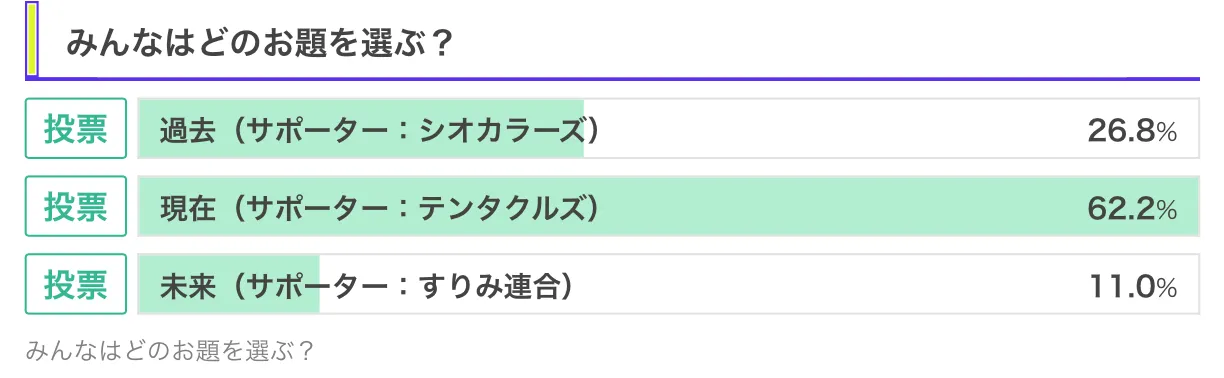This screenshot has width=1224, height=378.
Task: Select the 現在 (テンタクルズ) poll option row
Action: click(x=668, y=207)
